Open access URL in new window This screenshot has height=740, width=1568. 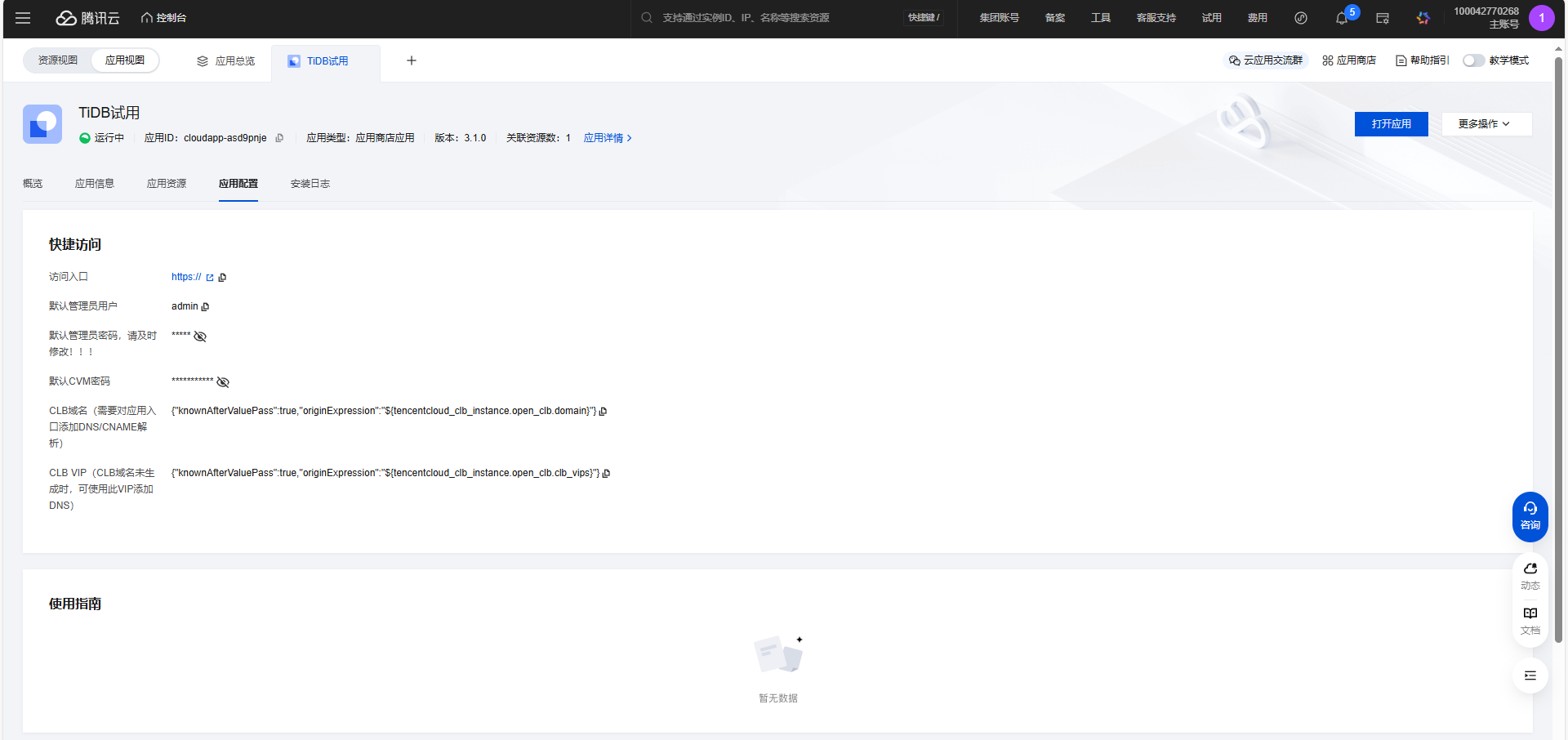pyautogui.click(x=210, y=278)
